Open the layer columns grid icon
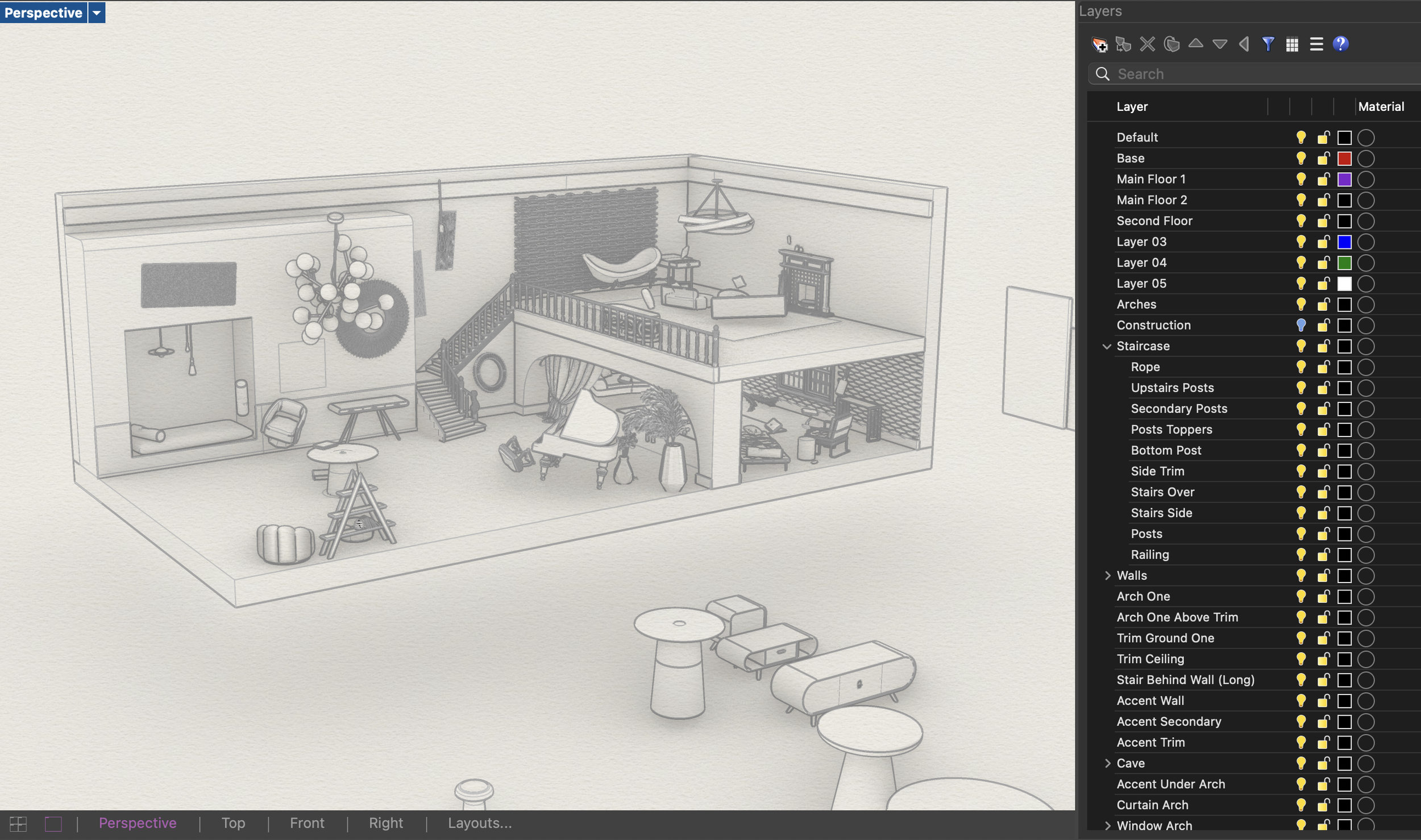The height and width of the screenshot is (840, 1421). [x=1291, y=44]
